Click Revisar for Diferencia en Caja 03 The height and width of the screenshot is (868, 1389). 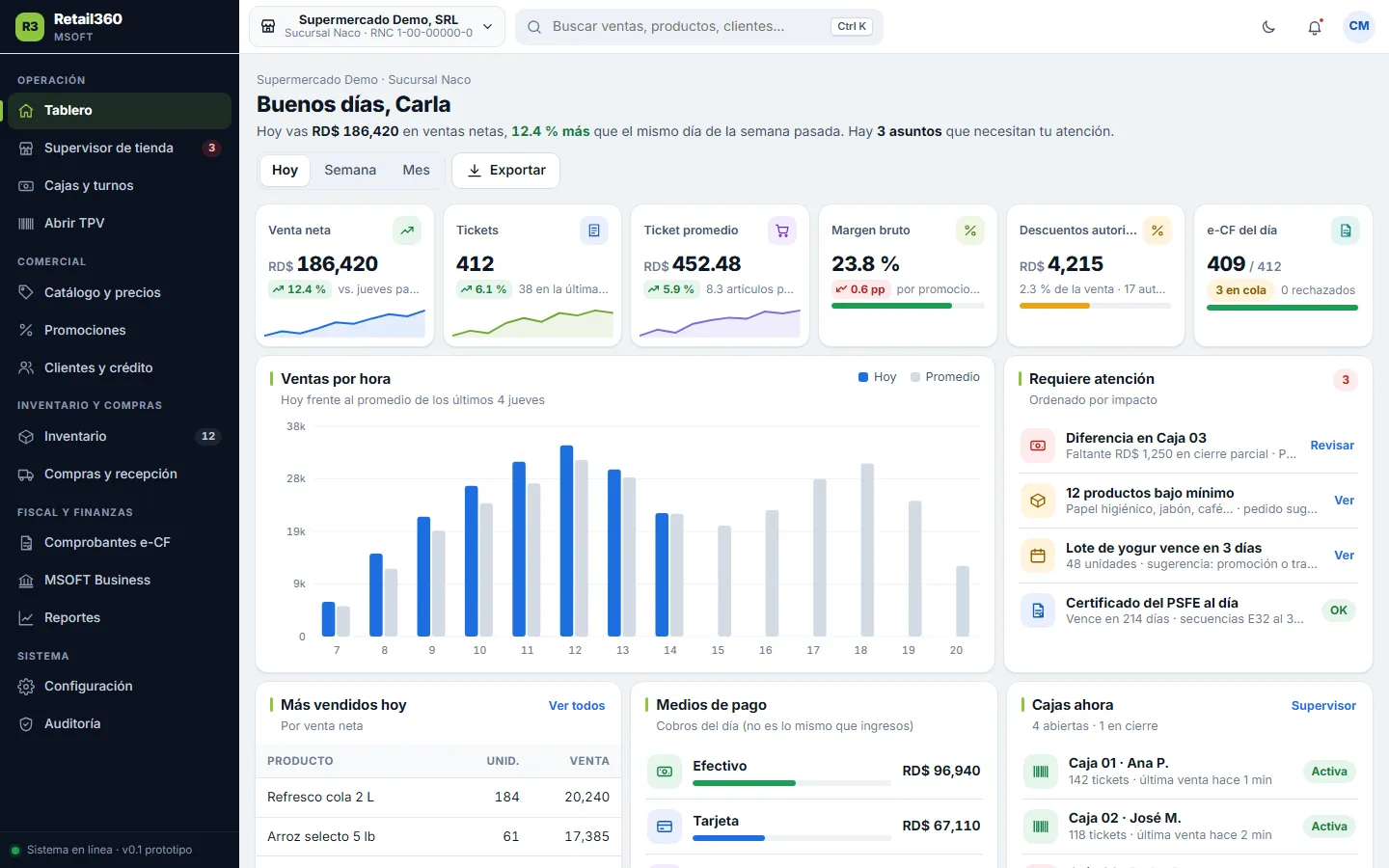[1332, 446]
